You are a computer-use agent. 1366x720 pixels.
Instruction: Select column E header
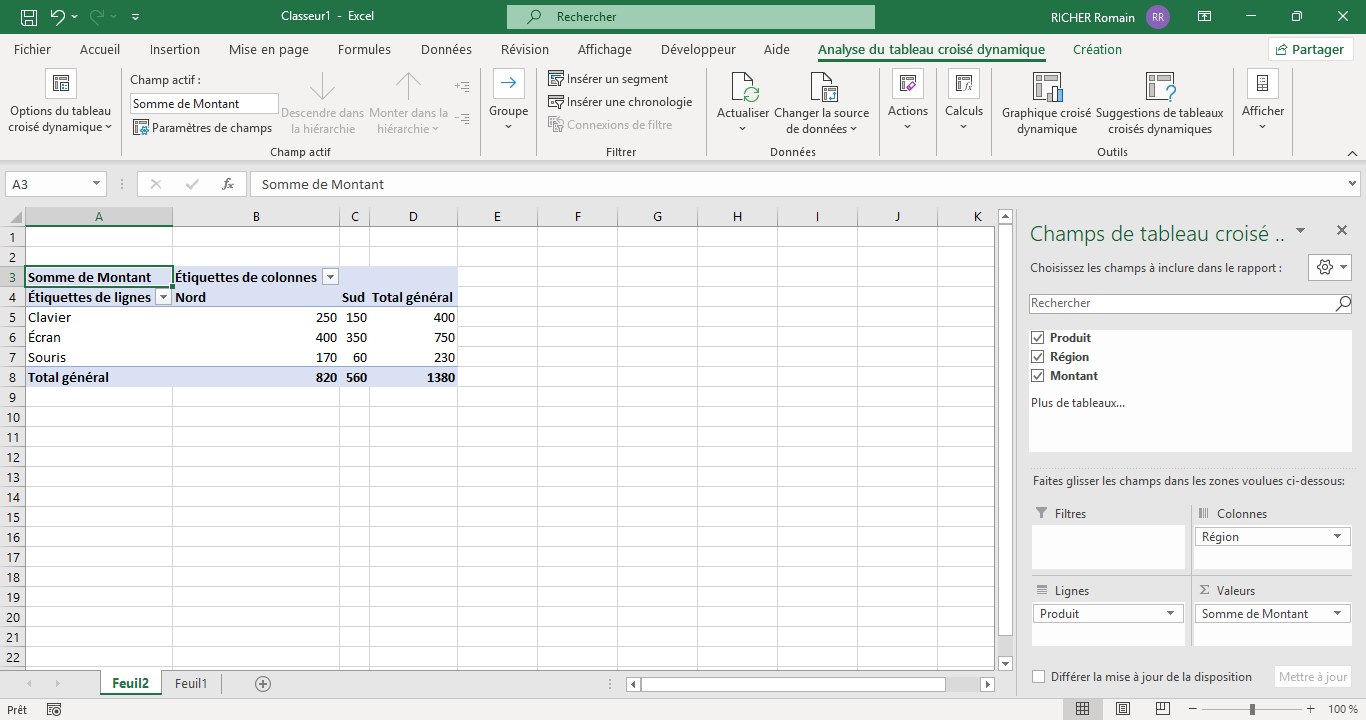497,217
